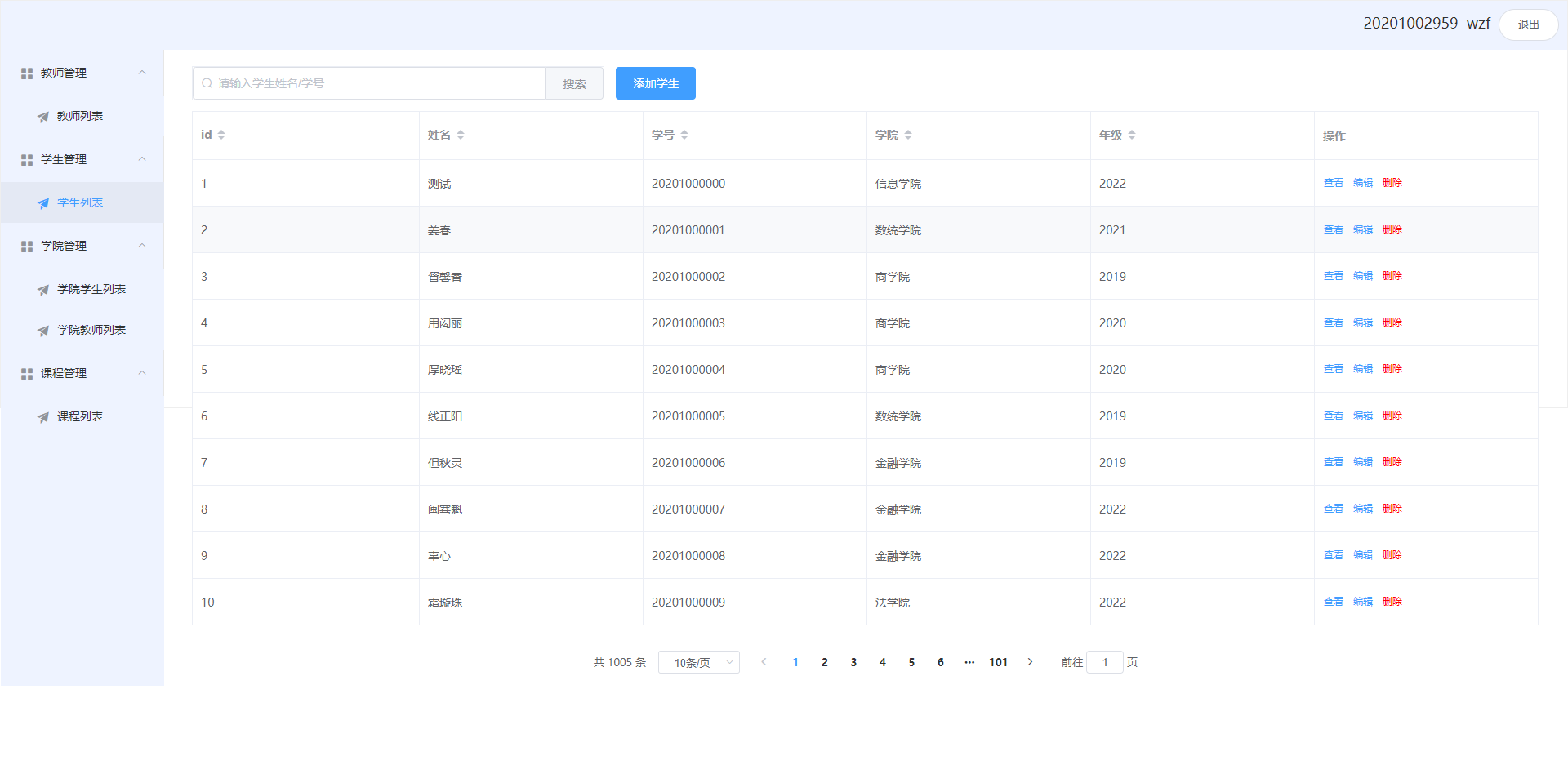Open 教师列表 in the sidebar
Screen dimensions: 1568x765
pyautogui.click(x=82, y=116)
